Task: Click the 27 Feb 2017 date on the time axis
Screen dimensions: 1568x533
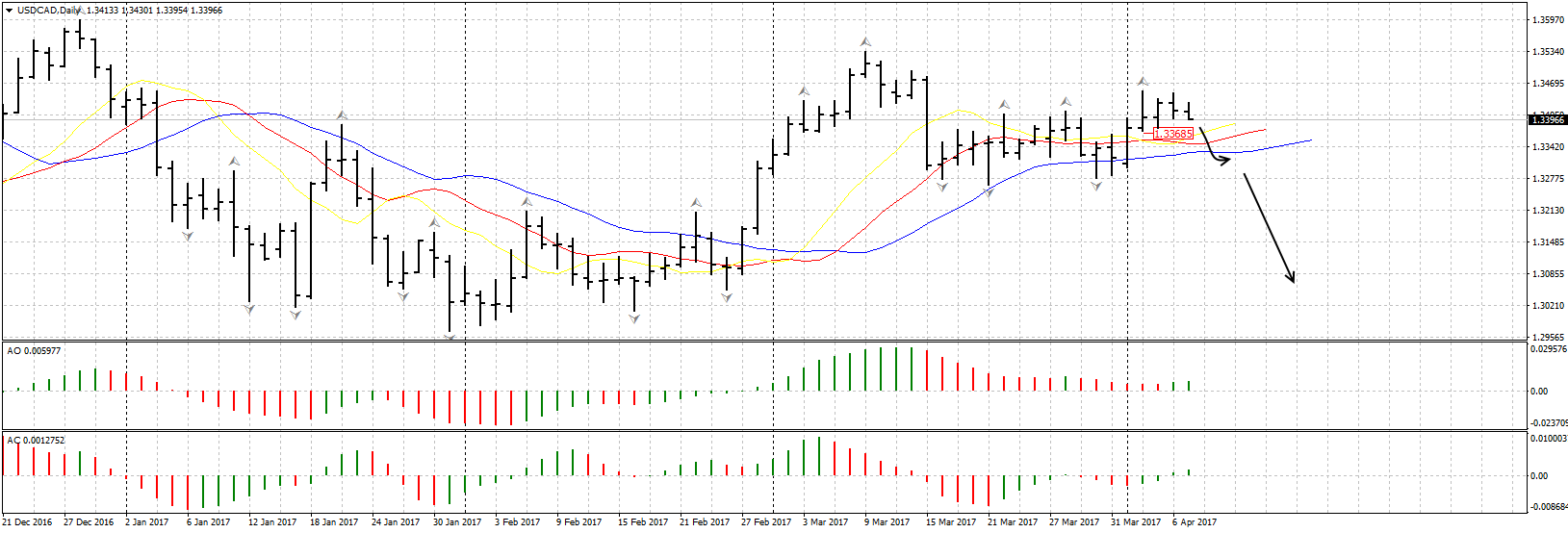Action: pyautogui.click(x=766, y=522)
